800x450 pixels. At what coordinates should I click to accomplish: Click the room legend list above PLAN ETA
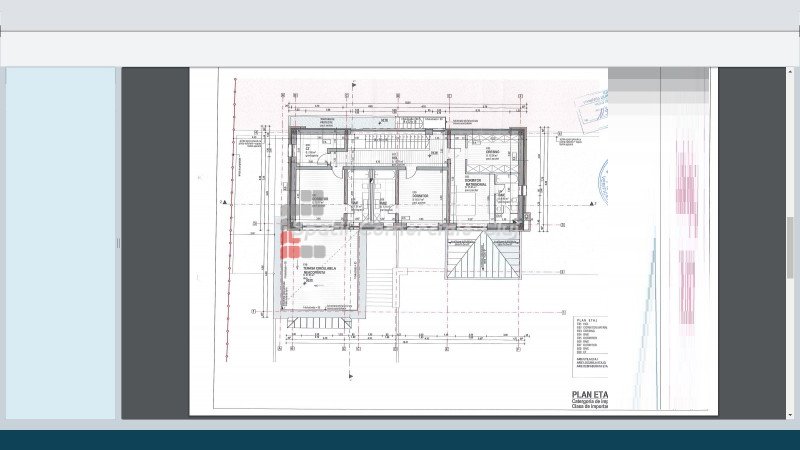click(x=589, y=340)
